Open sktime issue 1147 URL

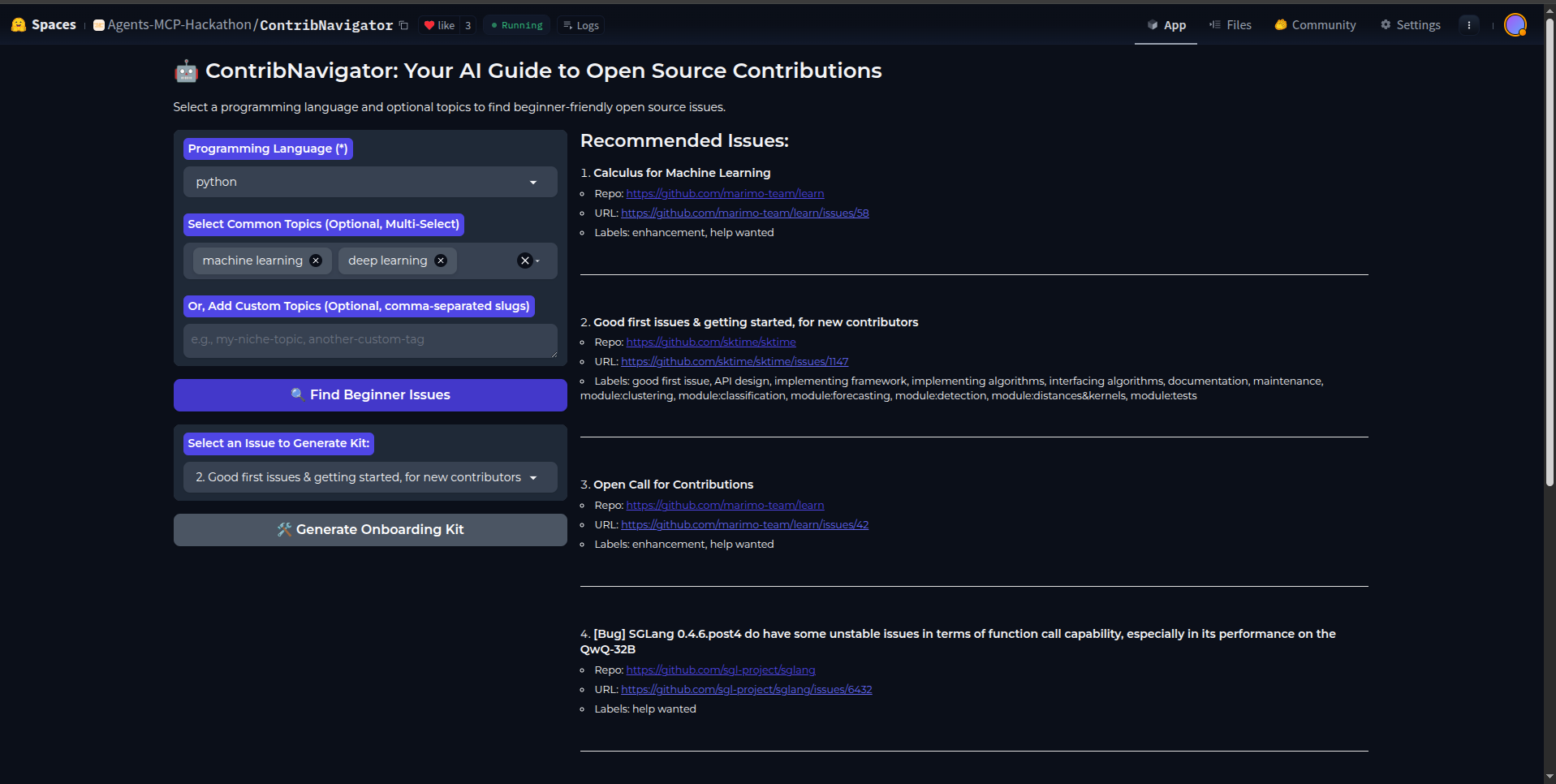[735, 362]
